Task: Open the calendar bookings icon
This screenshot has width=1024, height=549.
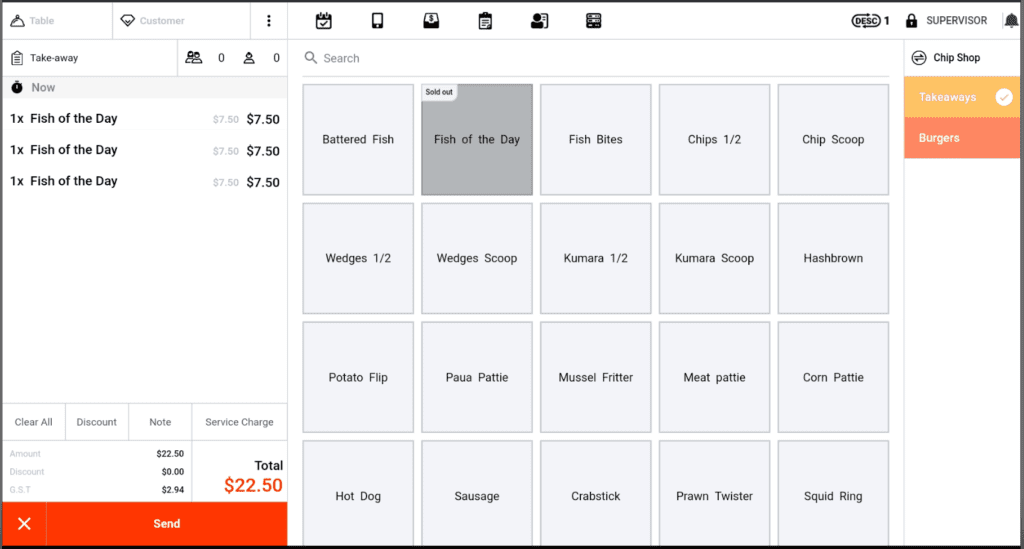Action: click(x=323, y=21)
